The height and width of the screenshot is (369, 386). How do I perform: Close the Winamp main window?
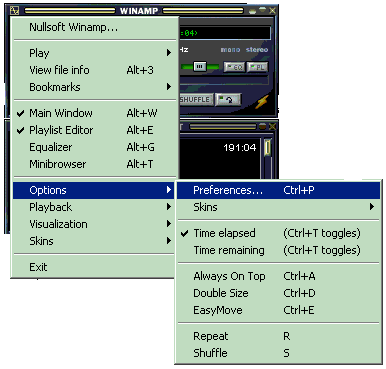click(273, 11)
